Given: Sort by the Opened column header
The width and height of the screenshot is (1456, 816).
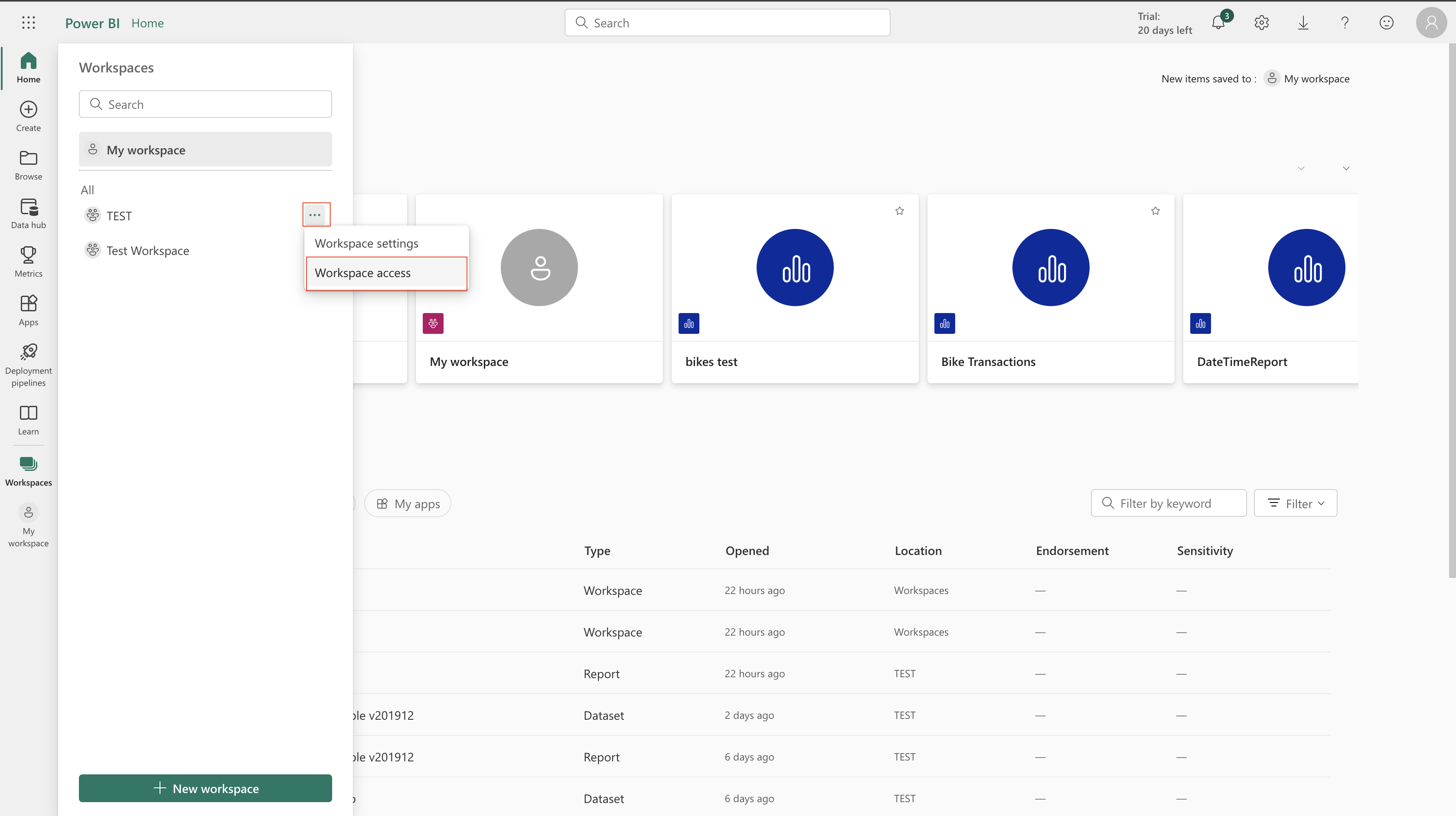Looking at the screenshot, I should 747,551.
